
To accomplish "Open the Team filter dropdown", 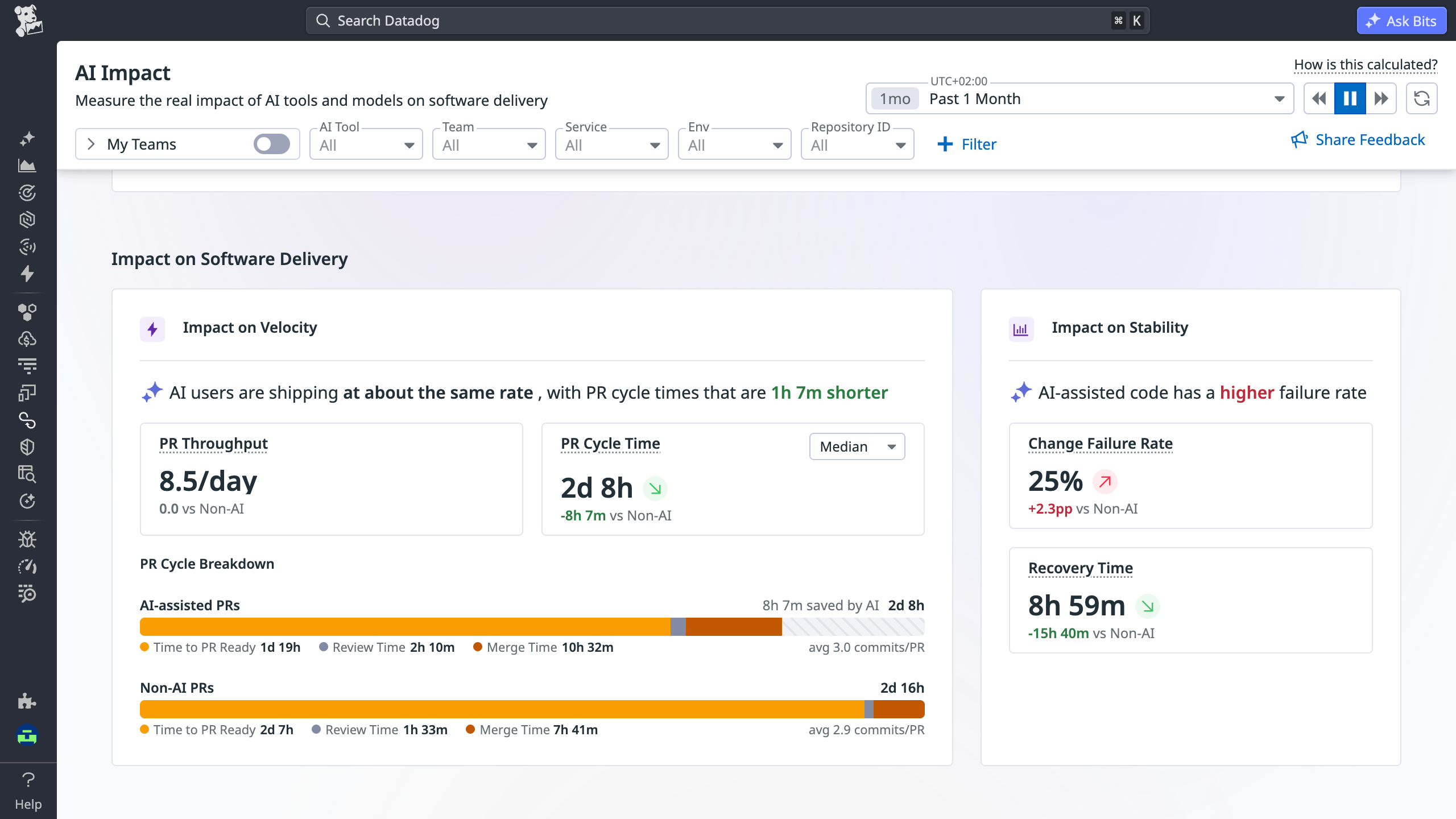I will point(489,144).
